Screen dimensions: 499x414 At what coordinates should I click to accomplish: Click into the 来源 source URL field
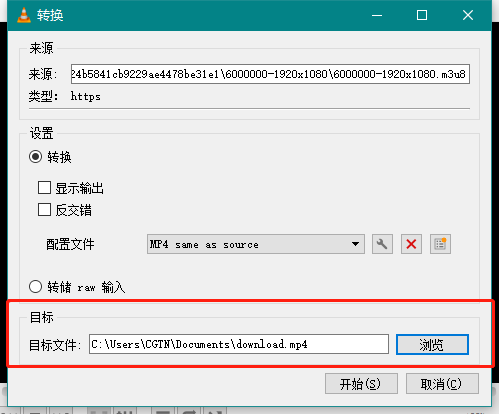pyautogui.click(x=270, y=74)
